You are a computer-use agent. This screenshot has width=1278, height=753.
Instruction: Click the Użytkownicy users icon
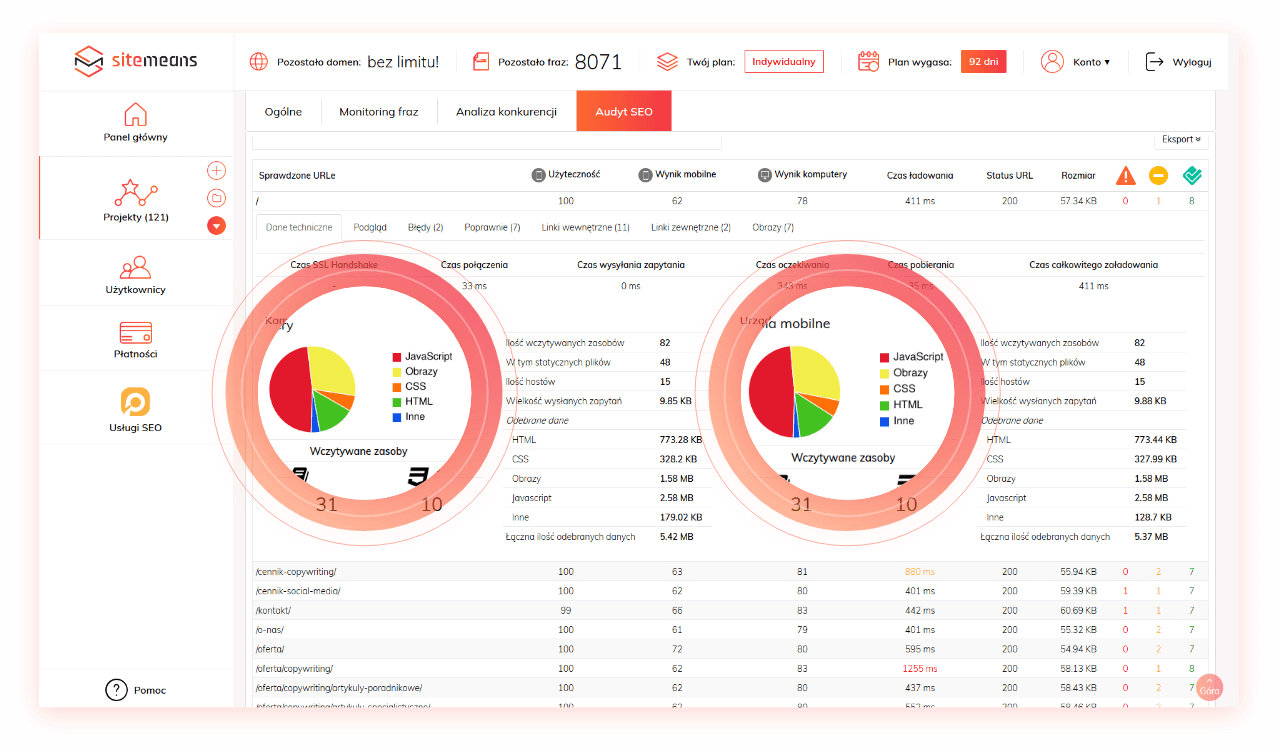pyautogui.click(x=135, y=267)
